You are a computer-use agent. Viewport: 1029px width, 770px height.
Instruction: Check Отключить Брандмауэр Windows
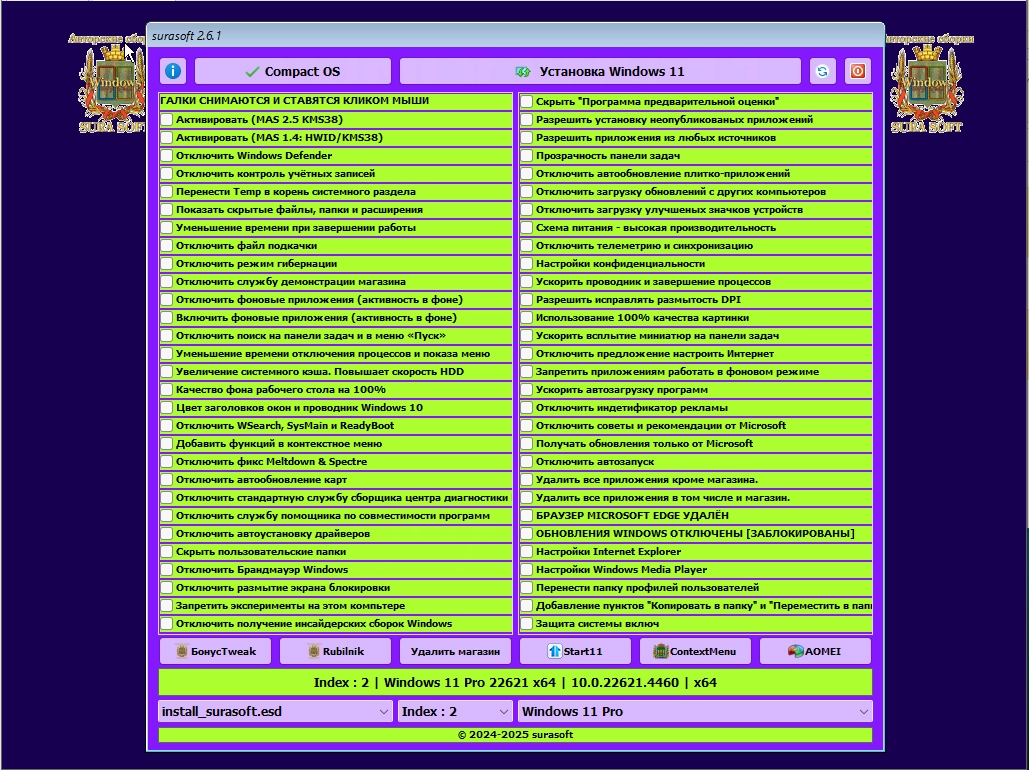tap(167, 569)
